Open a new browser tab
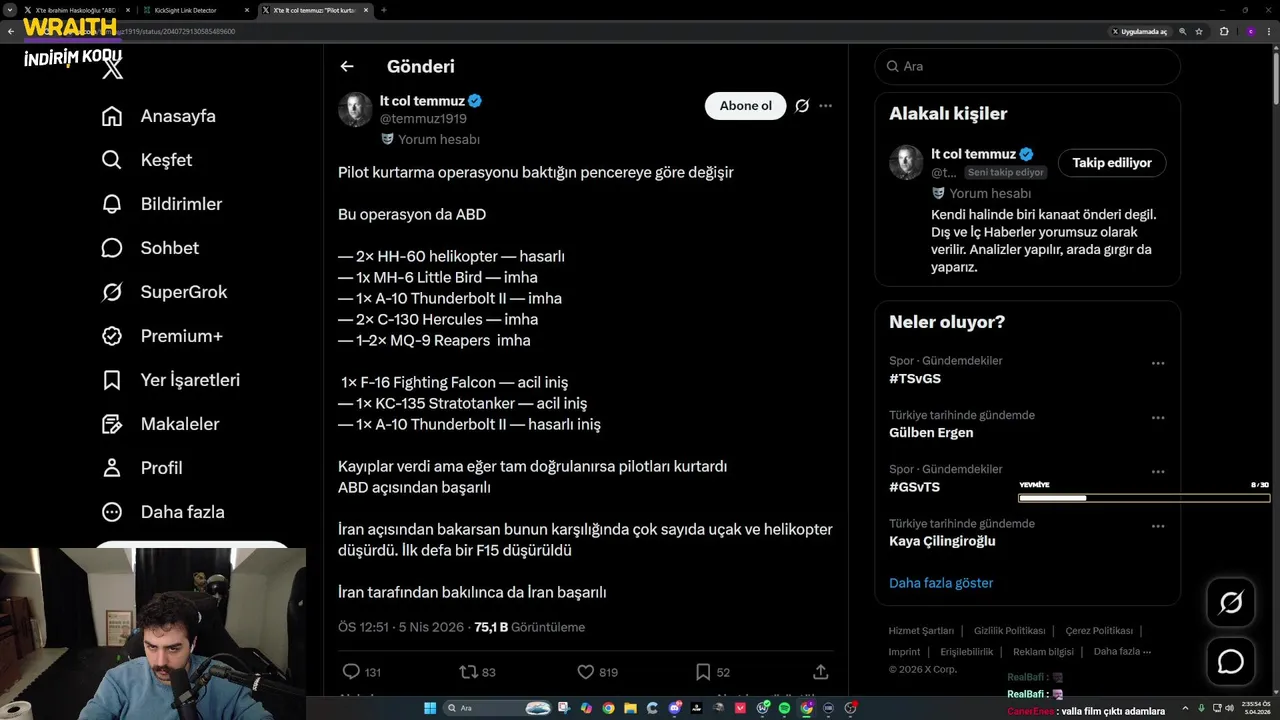1280x720 pixels. point(384,10)
